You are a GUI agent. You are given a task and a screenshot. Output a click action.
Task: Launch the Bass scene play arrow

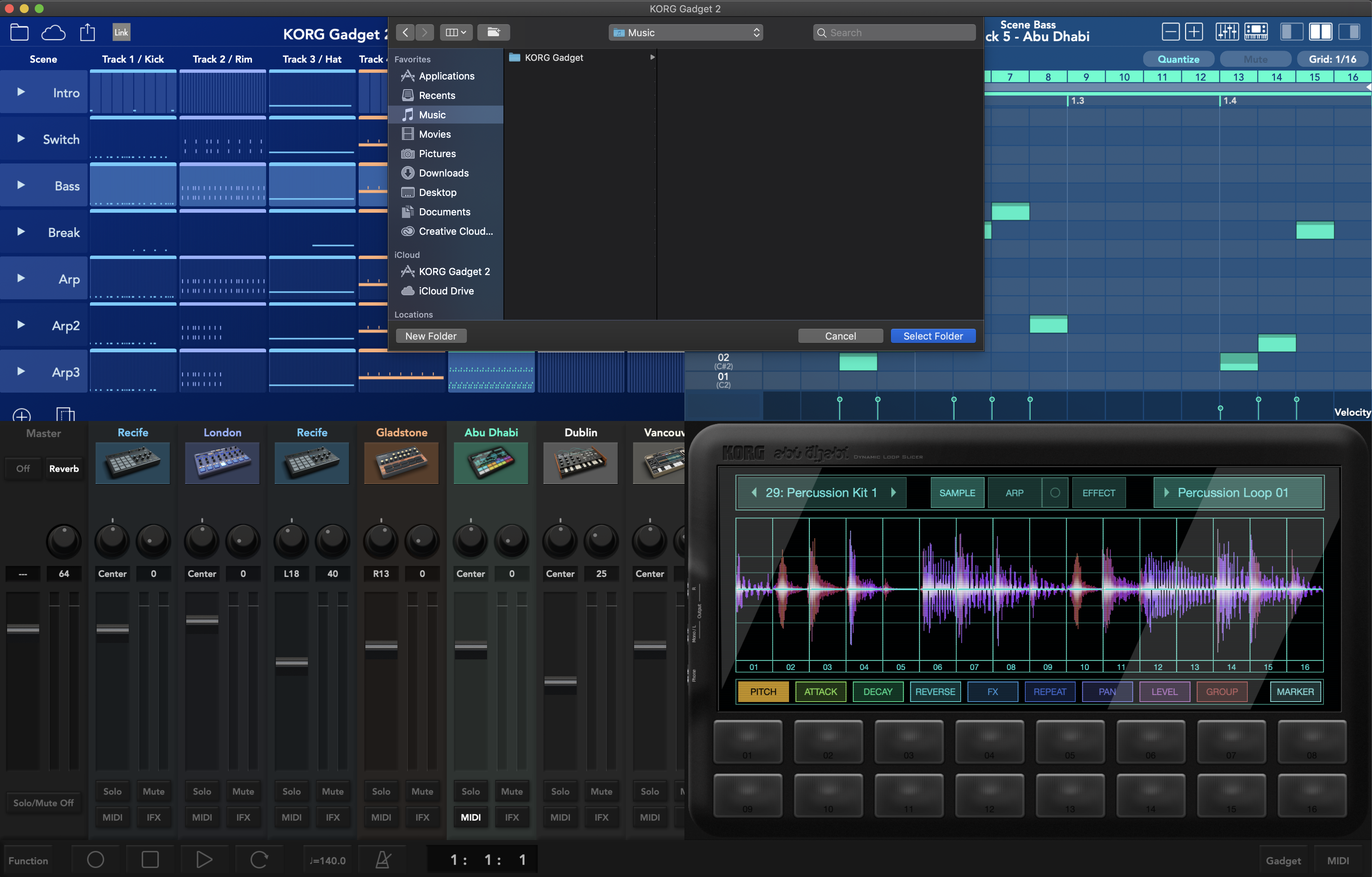click(21, 185)
